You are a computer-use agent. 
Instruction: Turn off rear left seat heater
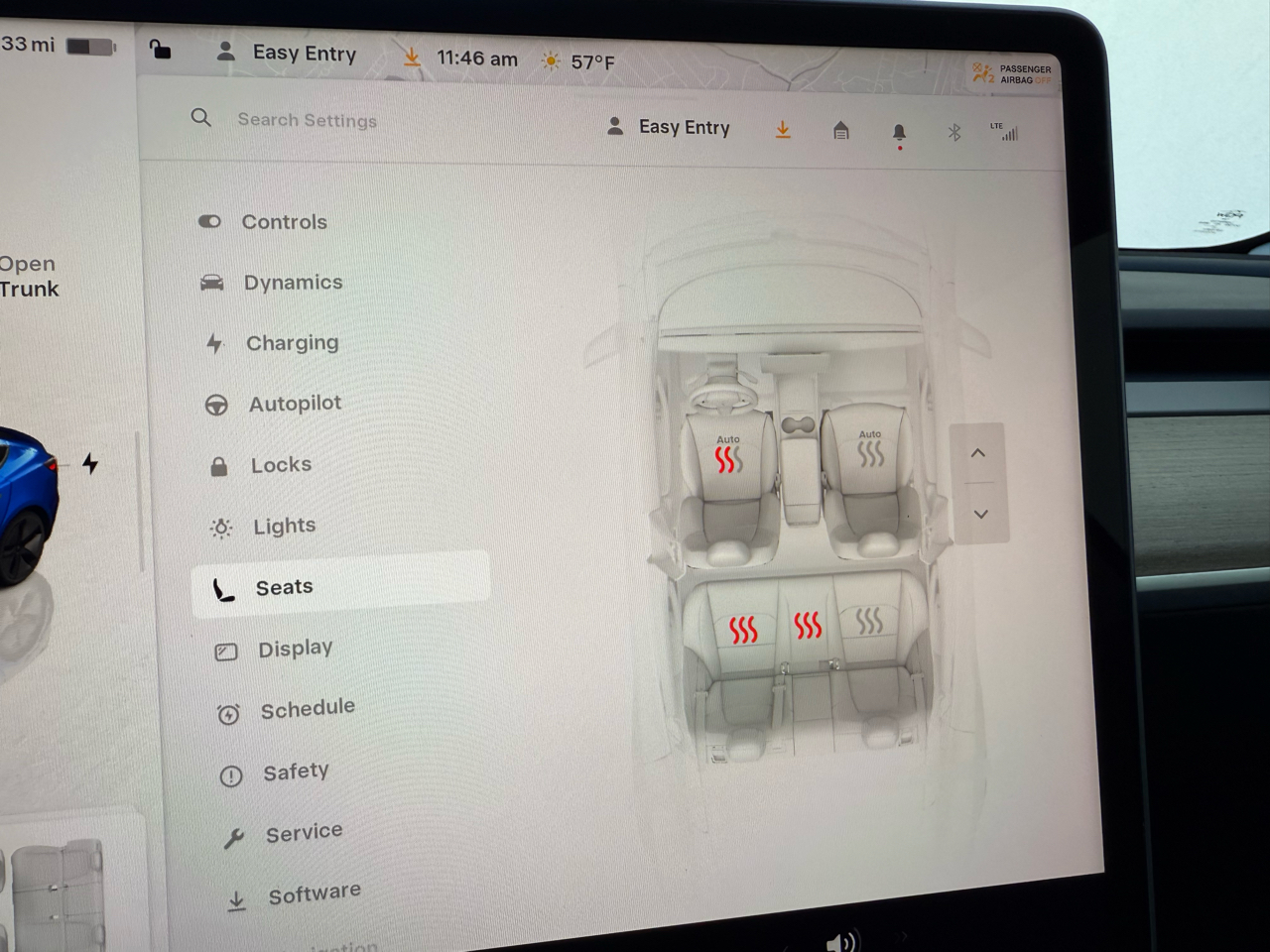point(743,629)
